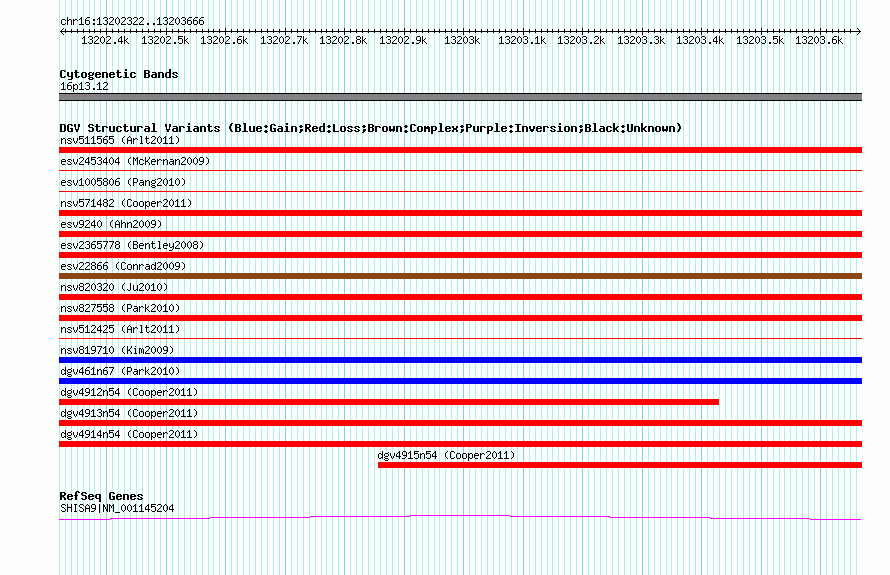
Task: Click the red nsv827558 loss bar
Action: coord(460,318)
